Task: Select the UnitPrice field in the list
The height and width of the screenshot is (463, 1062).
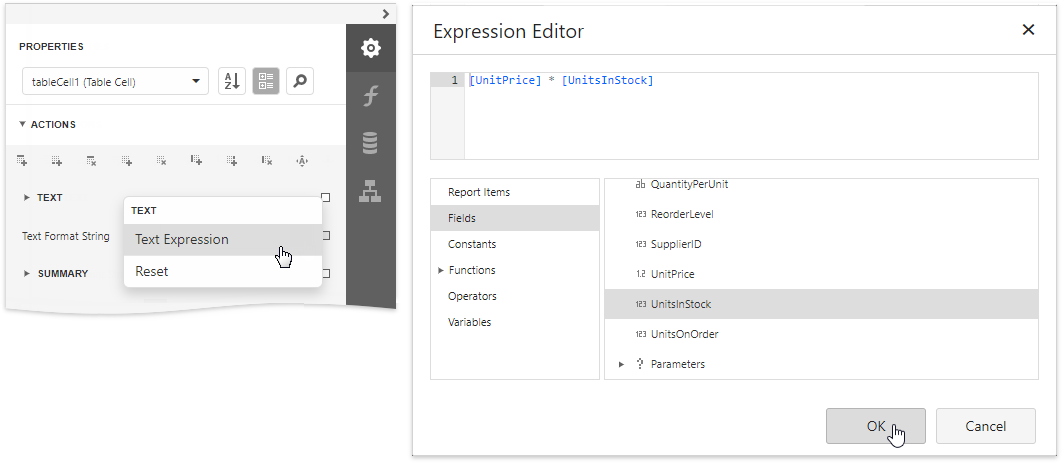Action: [x=672, y=274]
